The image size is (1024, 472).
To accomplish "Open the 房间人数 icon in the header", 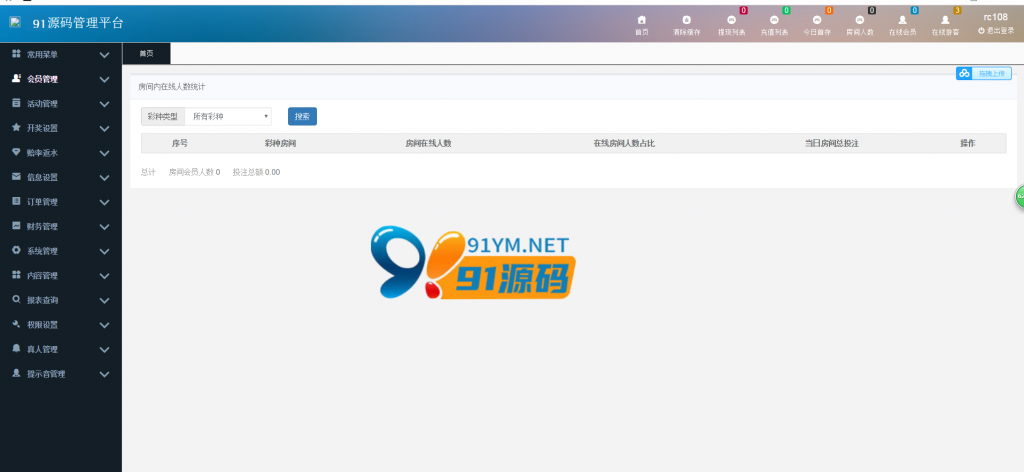I will pyautogui.click(x=859, y=20).
